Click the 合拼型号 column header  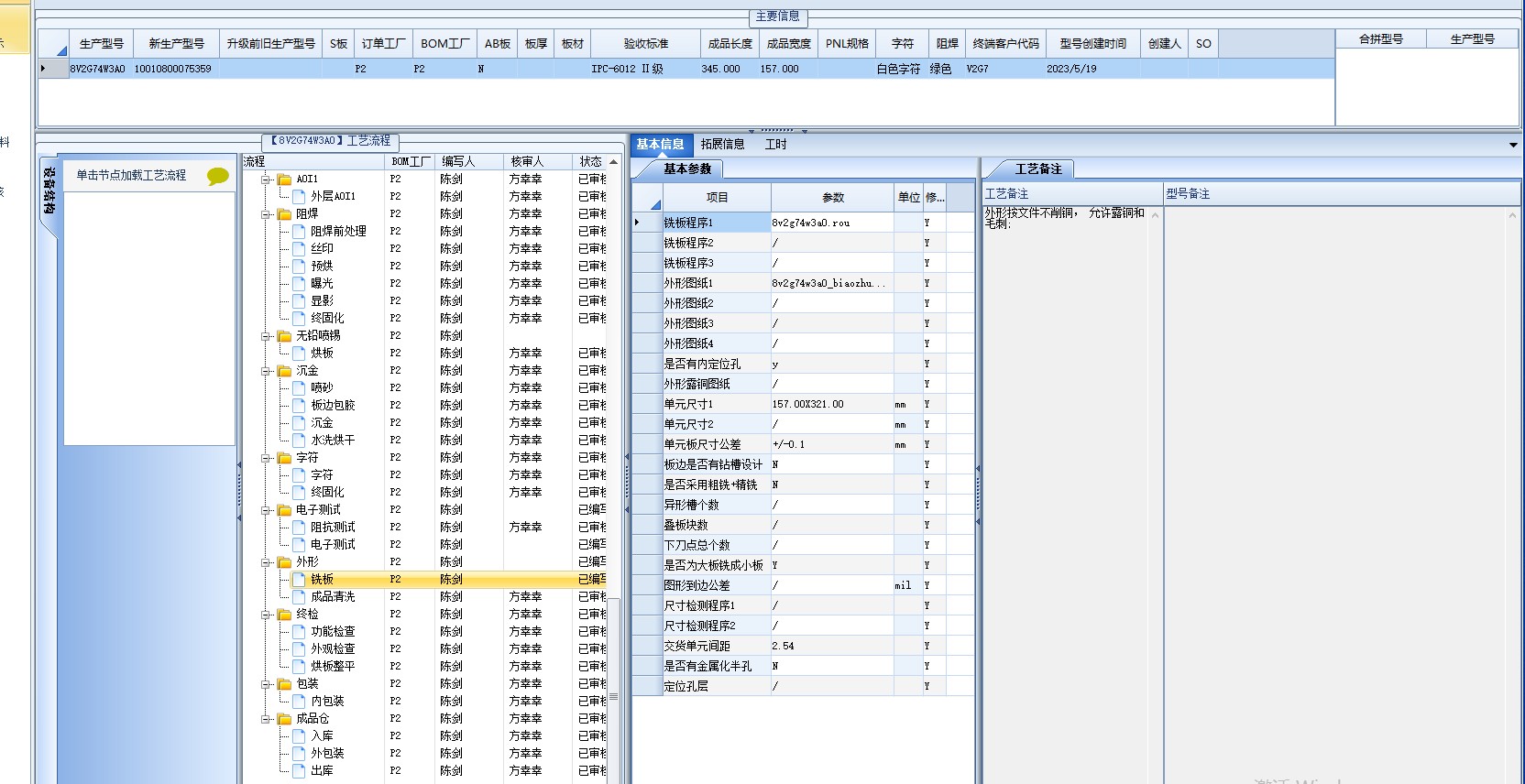tap(1381, 38)
